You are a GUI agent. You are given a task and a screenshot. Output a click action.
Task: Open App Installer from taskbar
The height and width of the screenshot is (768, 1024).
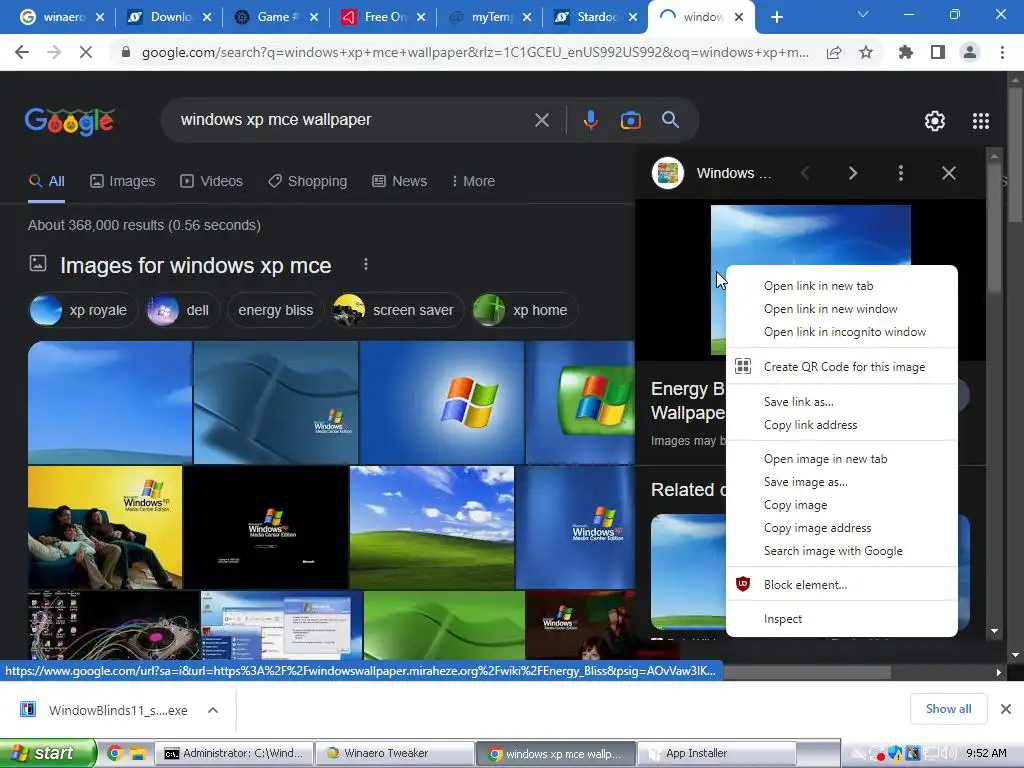click(716, 753)
